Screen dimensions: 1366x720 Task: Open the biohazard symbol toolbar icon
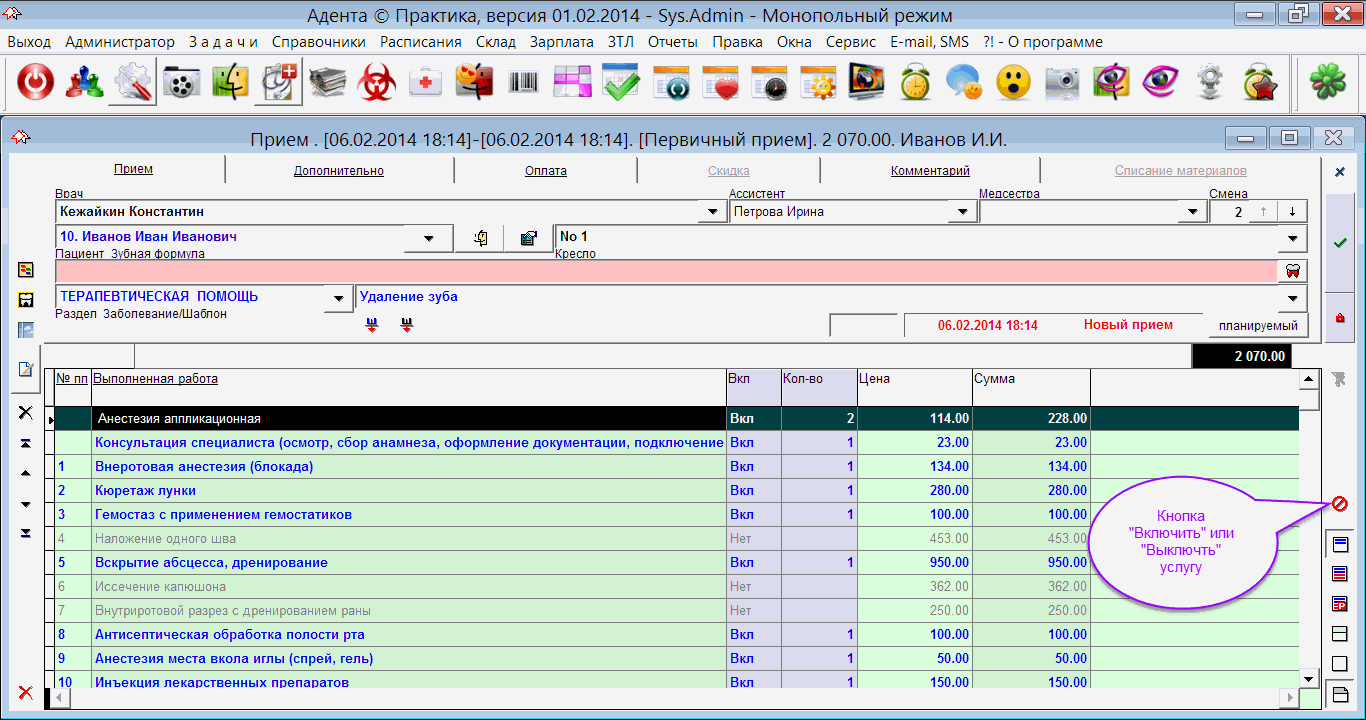coord(377,83)
